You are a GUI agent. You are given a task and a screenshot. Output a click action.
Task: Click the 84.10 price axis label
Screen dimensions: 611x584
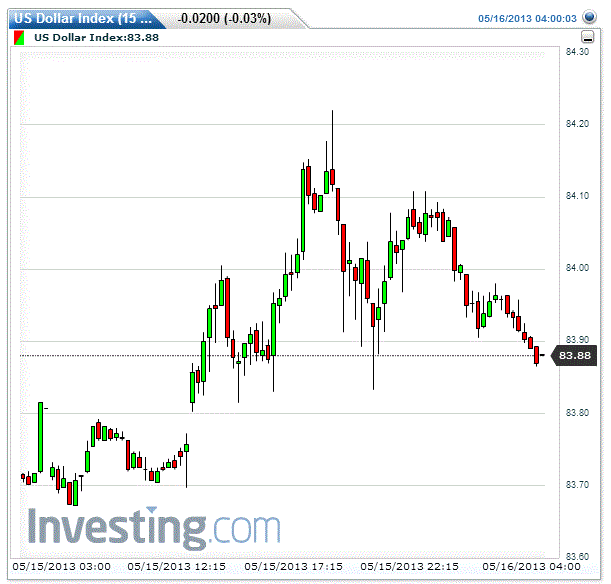(577, 196)
